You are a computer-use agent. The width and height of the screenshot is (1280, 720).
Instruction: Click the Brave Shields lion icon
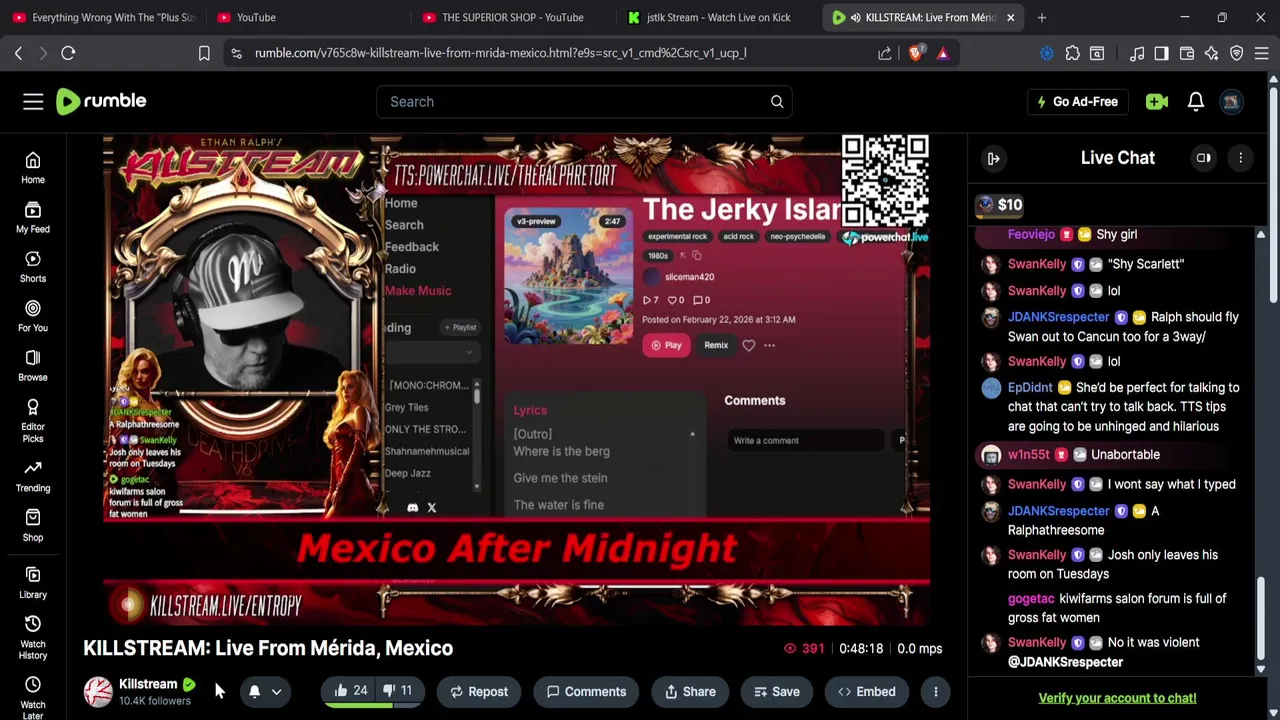point(915,53)
